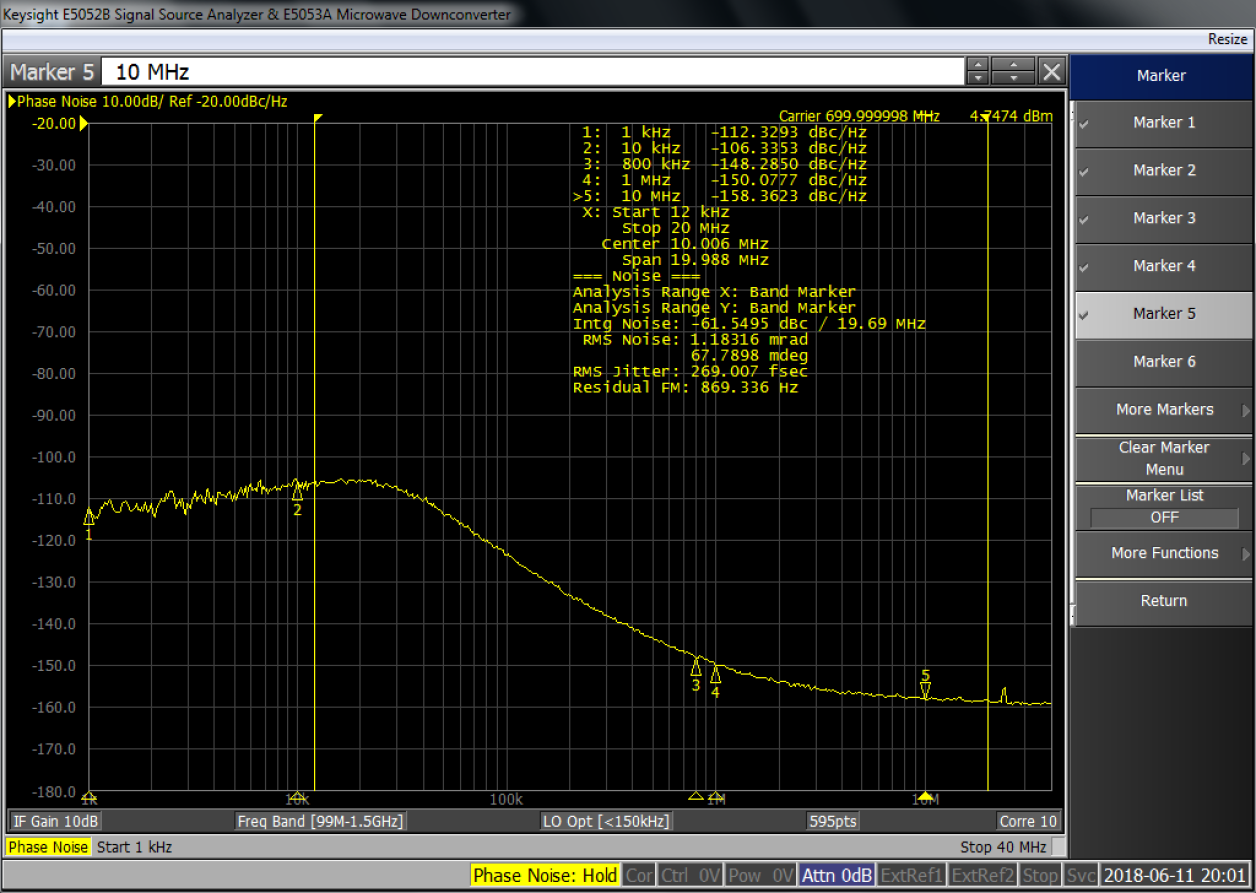Click the Marker menu header
Viewport: 1256px width, 893px height.
pos(1163,76)
